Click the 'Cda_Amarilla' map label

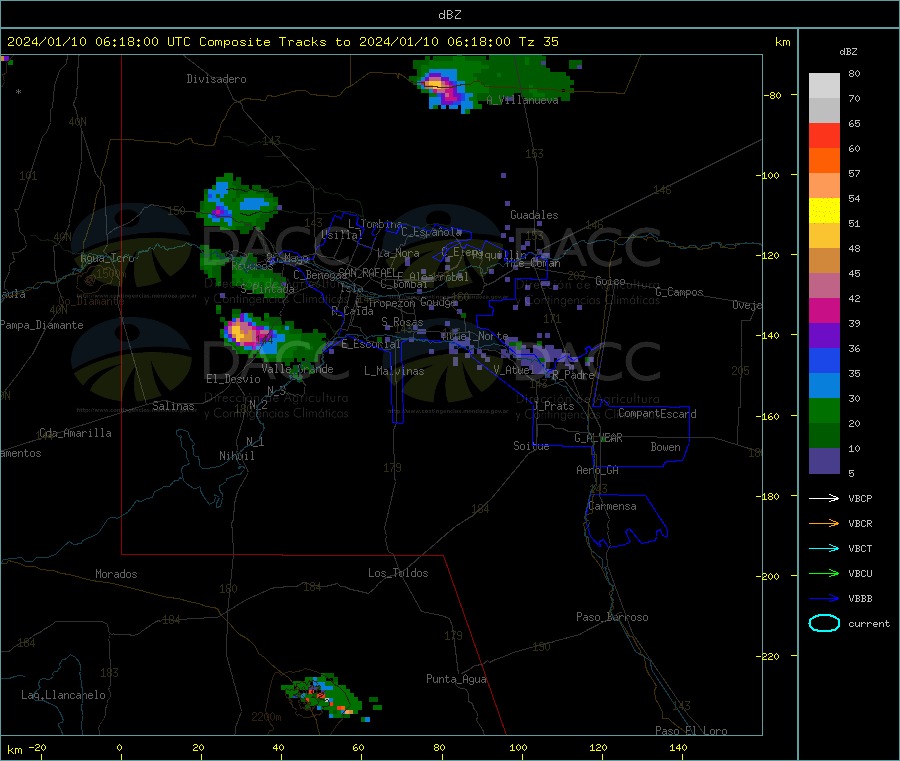75,433
